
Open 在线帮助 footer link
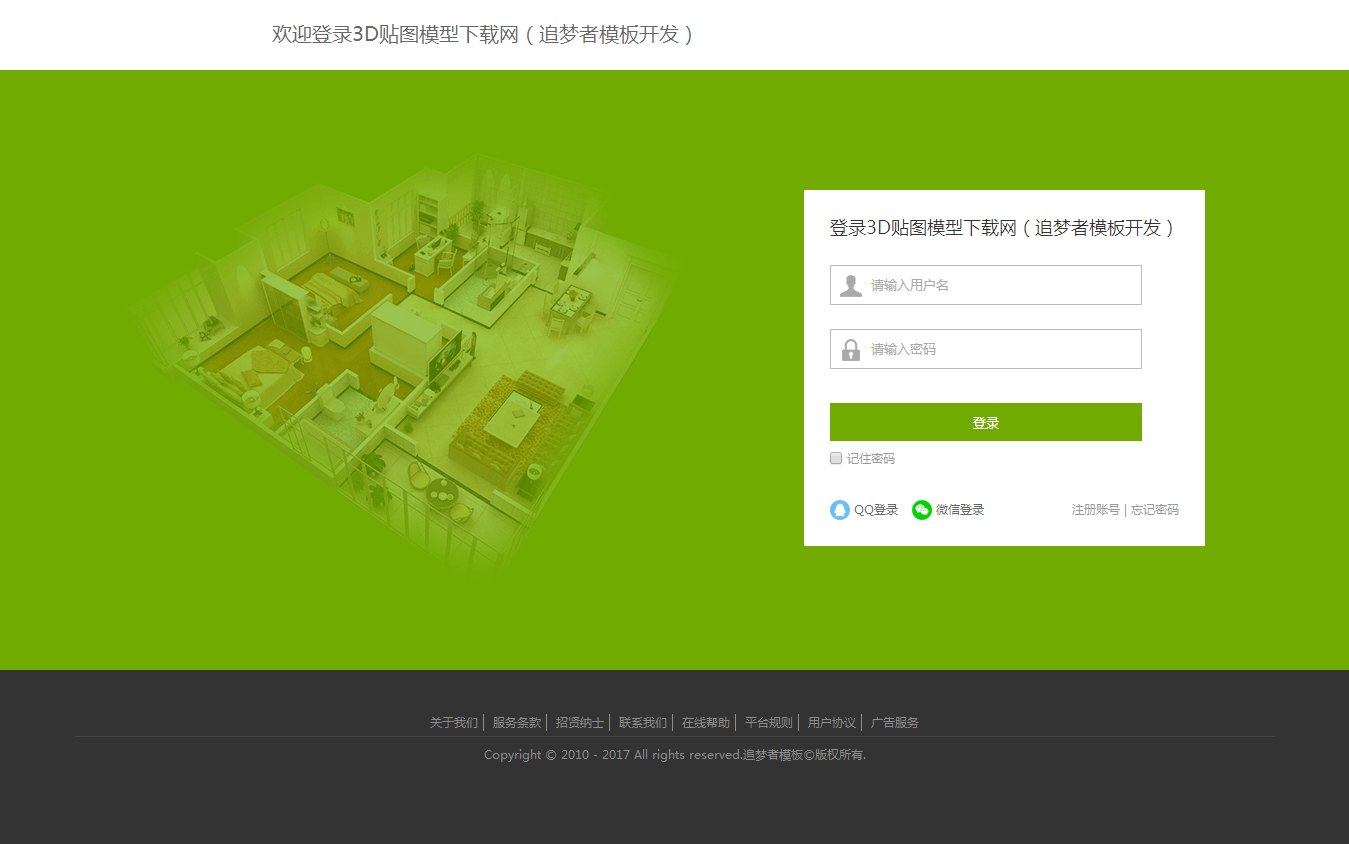706,722
